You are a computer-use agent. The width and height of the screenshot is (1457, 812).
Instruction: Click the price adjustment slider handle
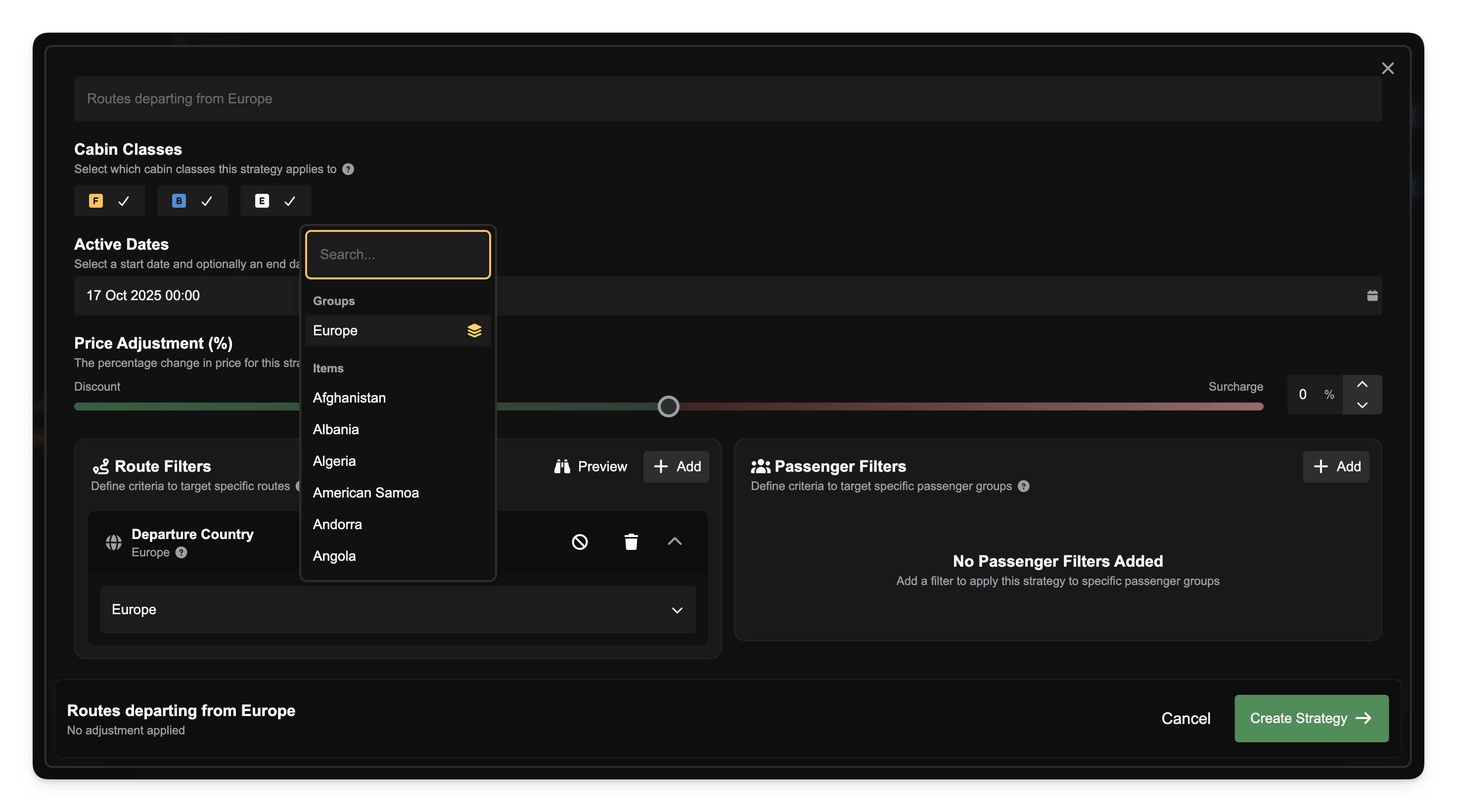pos(668,406)
